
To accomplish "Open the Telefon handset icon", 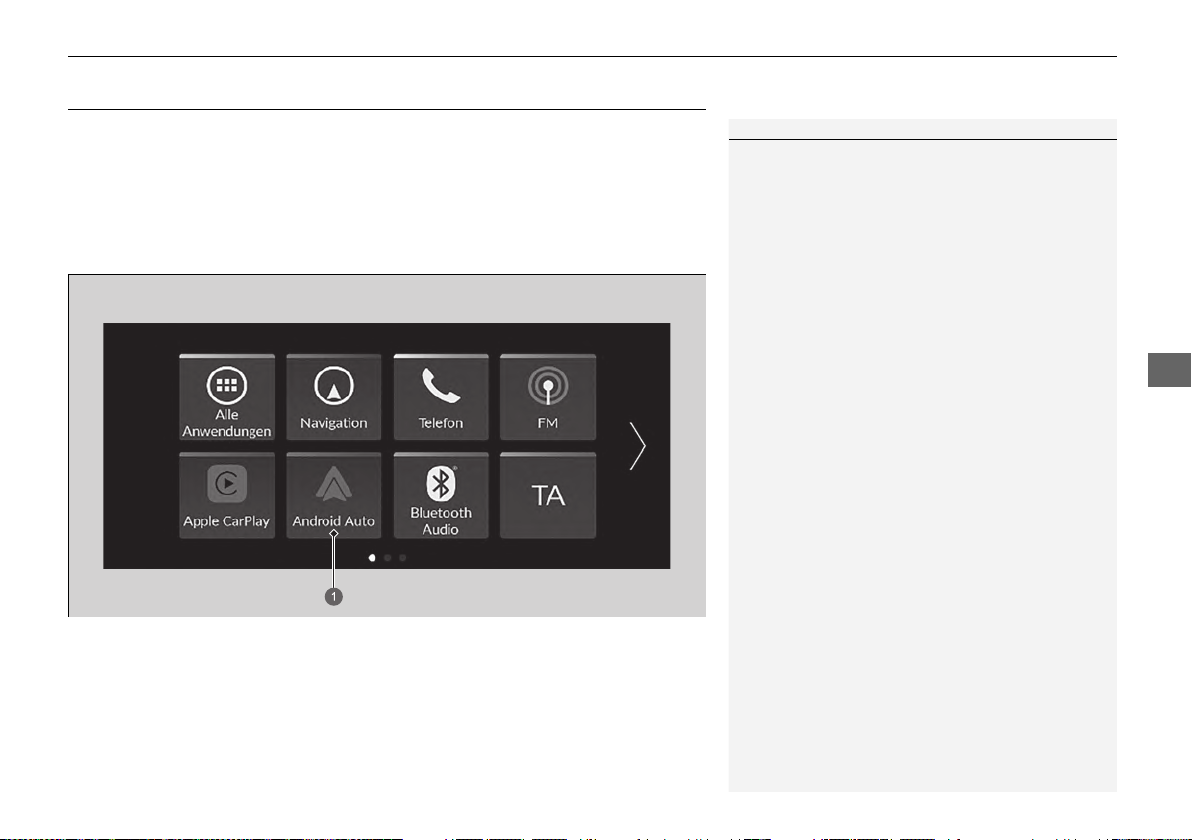I will click(441, 385).
